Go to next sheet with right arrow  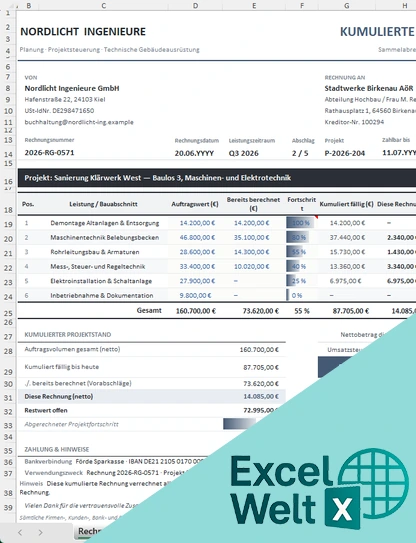point(40,532)
